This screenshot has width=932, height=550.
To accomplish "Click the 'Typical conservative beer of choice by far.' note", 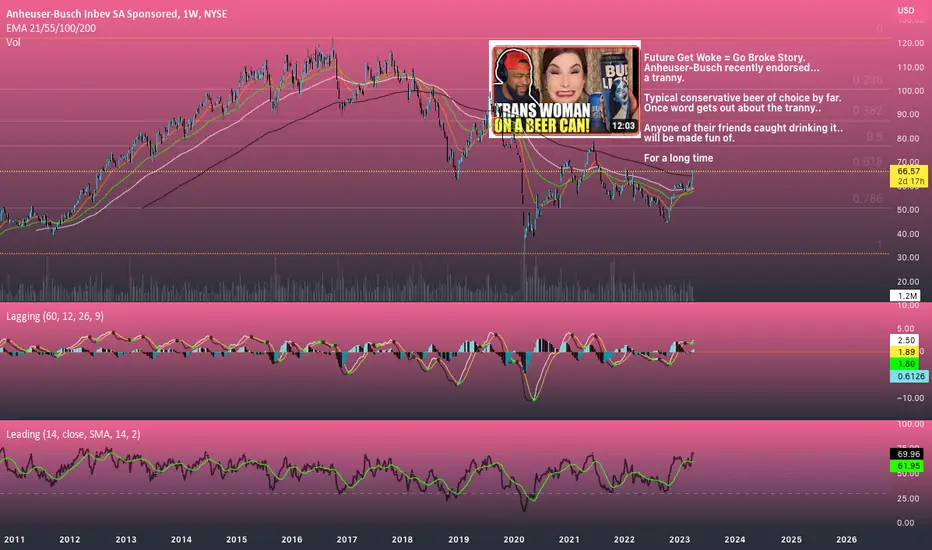I will coord(742,98).
